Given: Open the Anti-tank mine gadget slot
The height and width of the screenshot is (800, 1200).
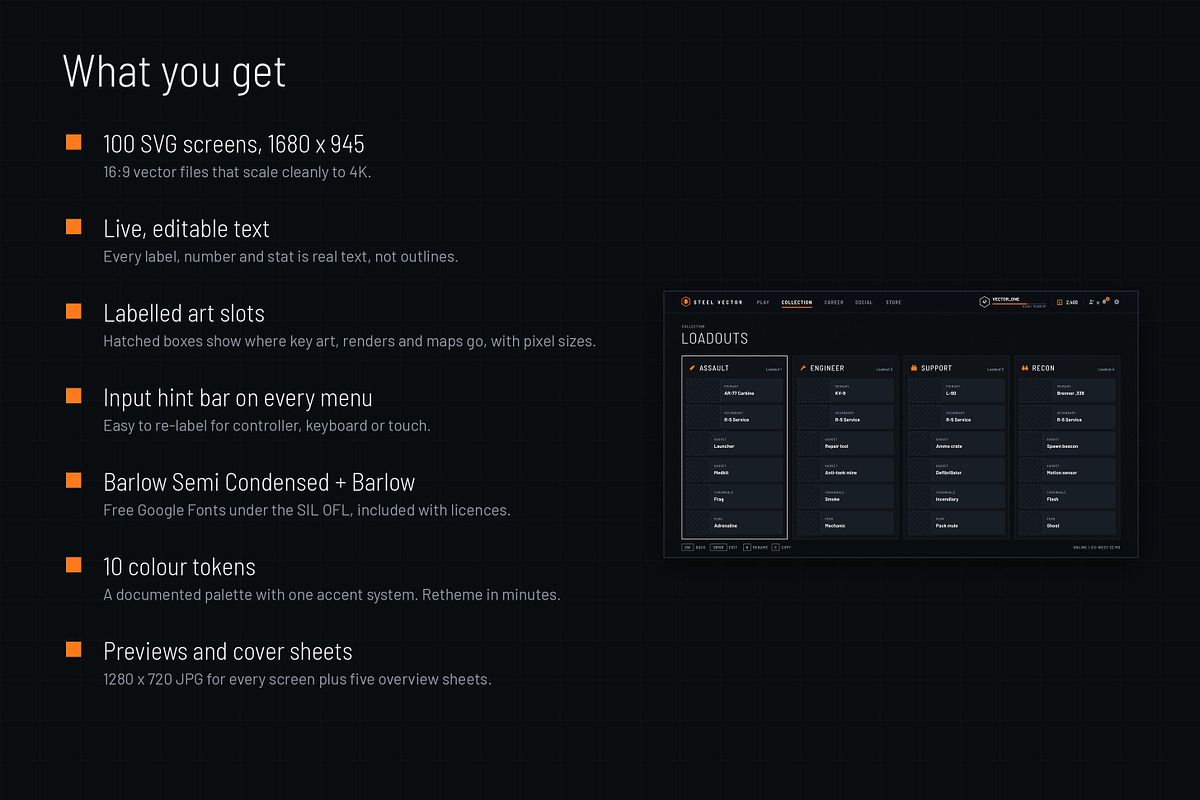Looking at the screenshot, I should point(846,470).
